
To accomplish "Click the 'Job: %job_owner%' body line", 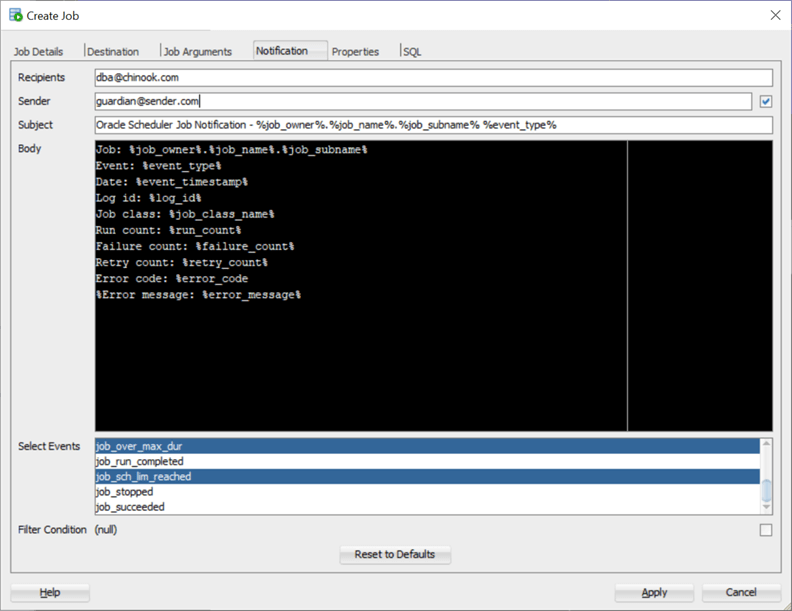I will pyautogui.click(x=232, y=149).
